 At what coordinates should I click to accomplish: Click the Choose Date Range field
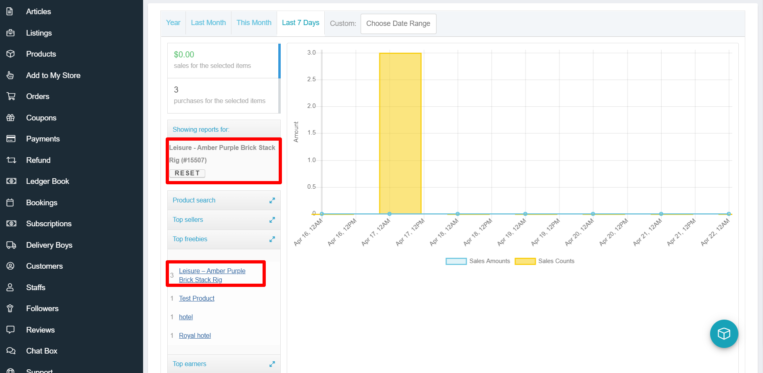tap(398, 23)
